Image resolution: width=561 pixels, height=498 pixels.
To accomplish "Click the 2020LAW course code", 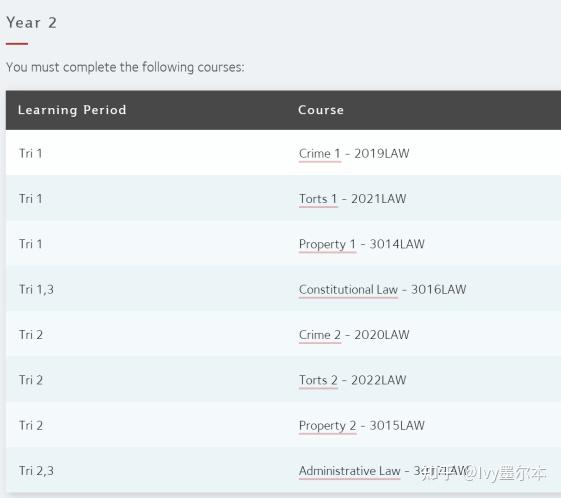I will (x=382, y=335).
